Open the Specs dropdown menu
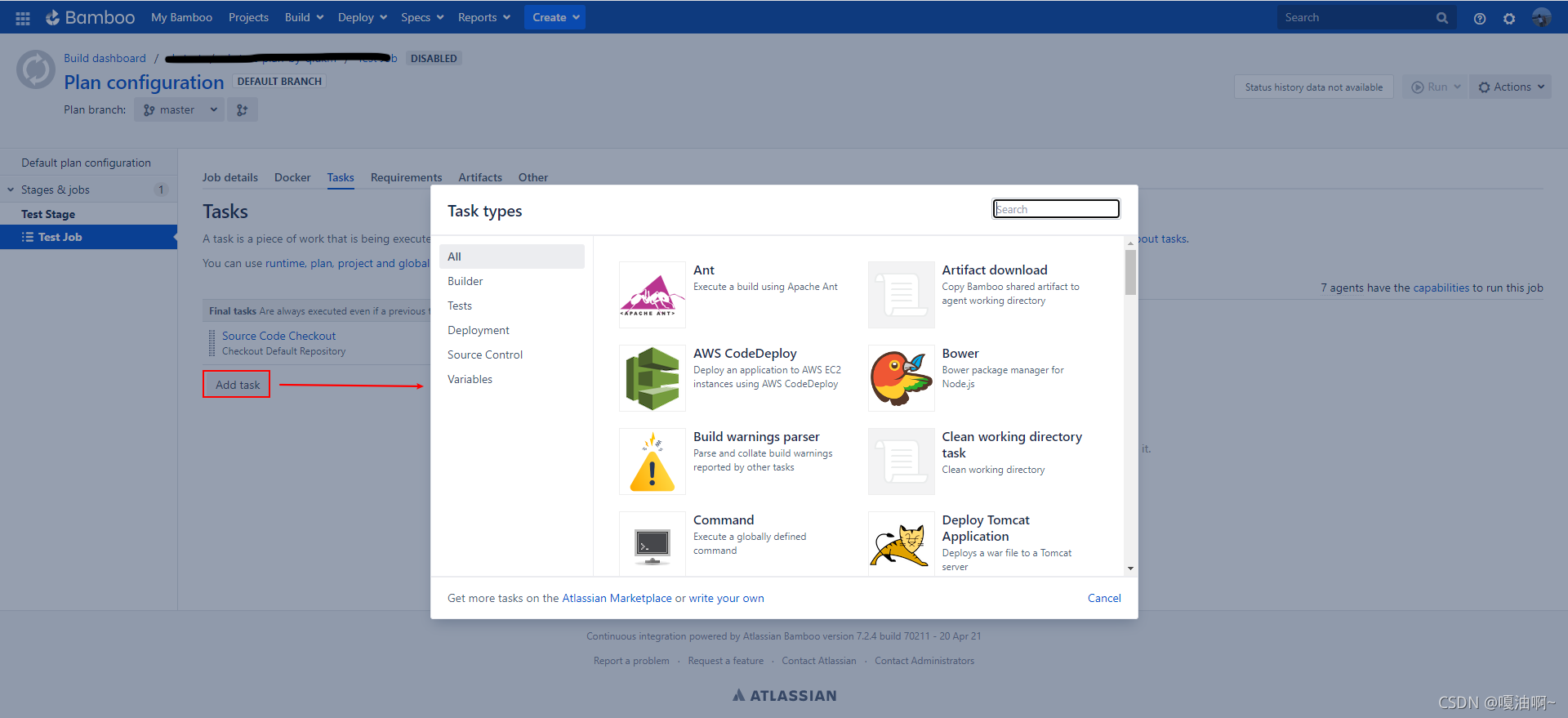The width and height of the screenshot is (1568, 718). [422, 17]
